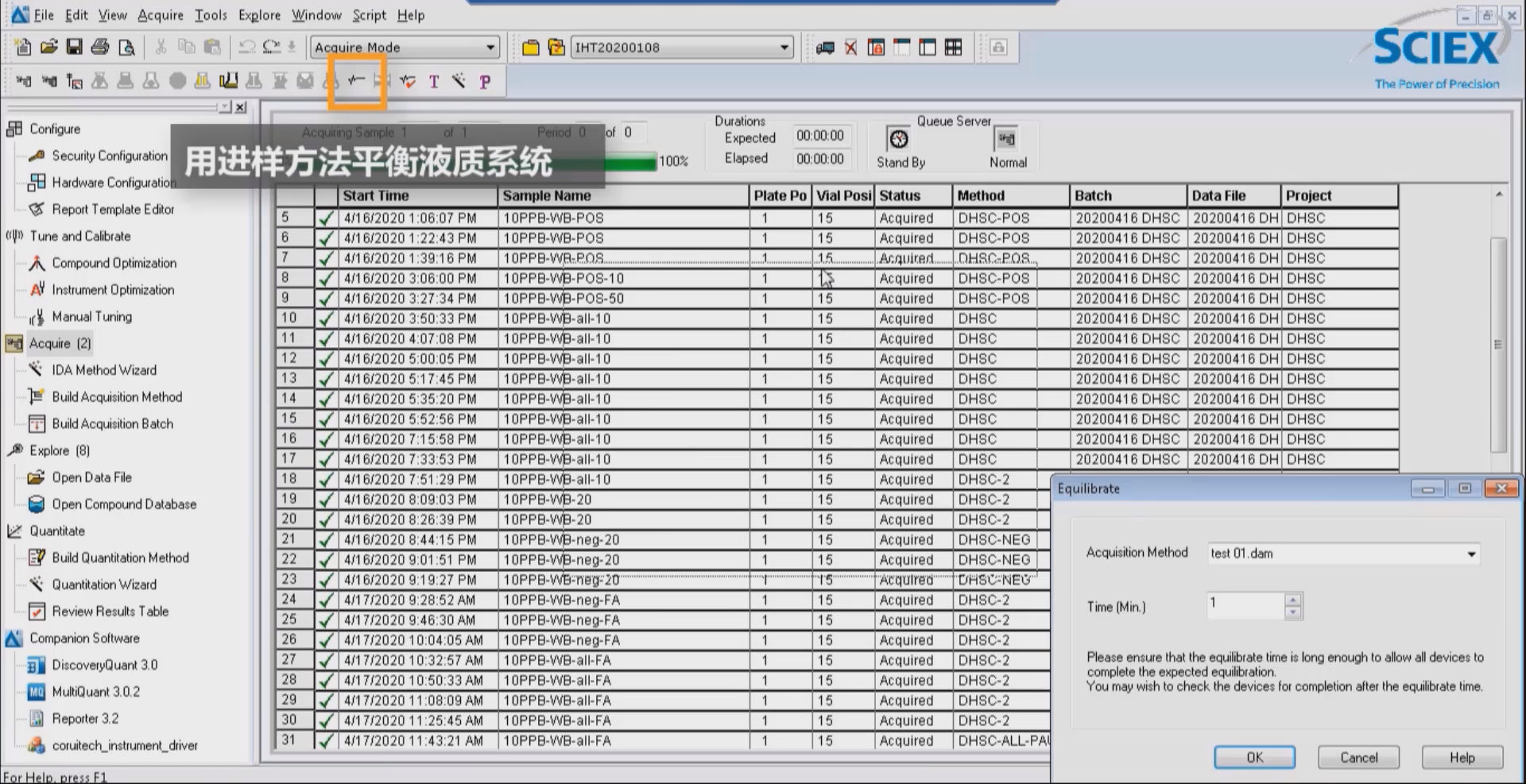Open the Acquire menu
The width and height of the screenshot is (1526, 784).
[160, 15]
